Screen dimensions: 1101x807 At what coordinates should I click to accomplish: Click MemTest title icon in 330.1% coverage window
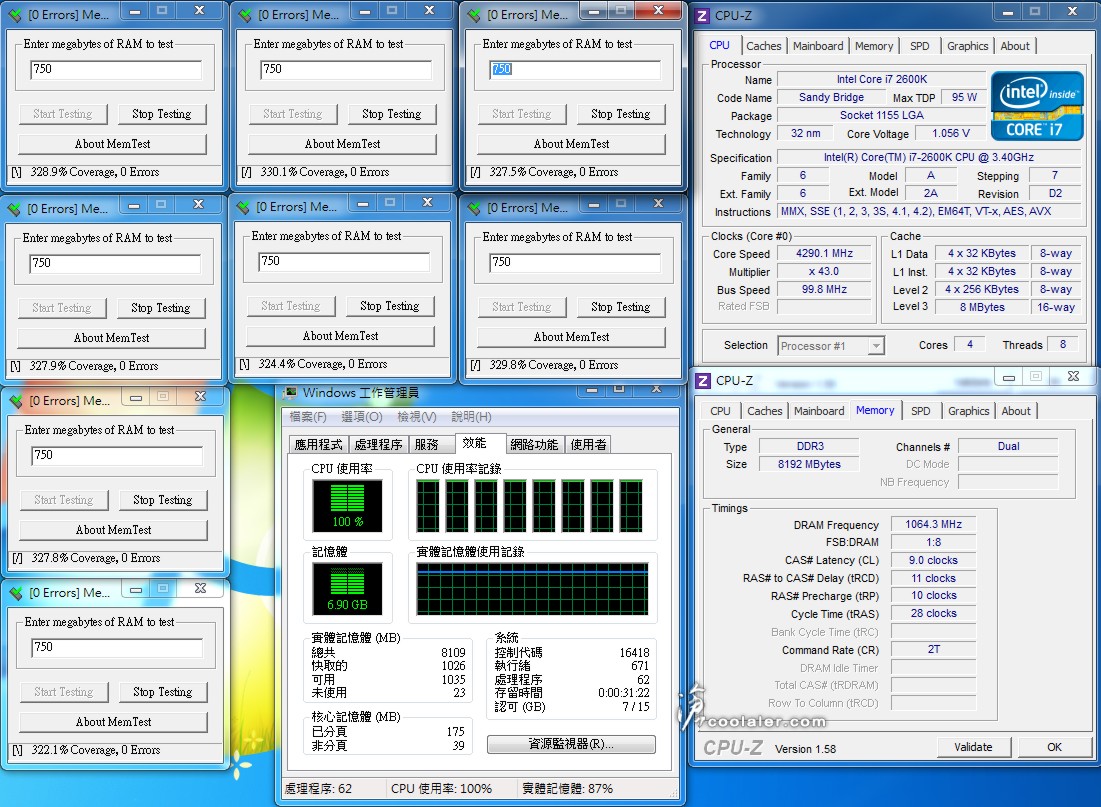[x=245, y=14]
